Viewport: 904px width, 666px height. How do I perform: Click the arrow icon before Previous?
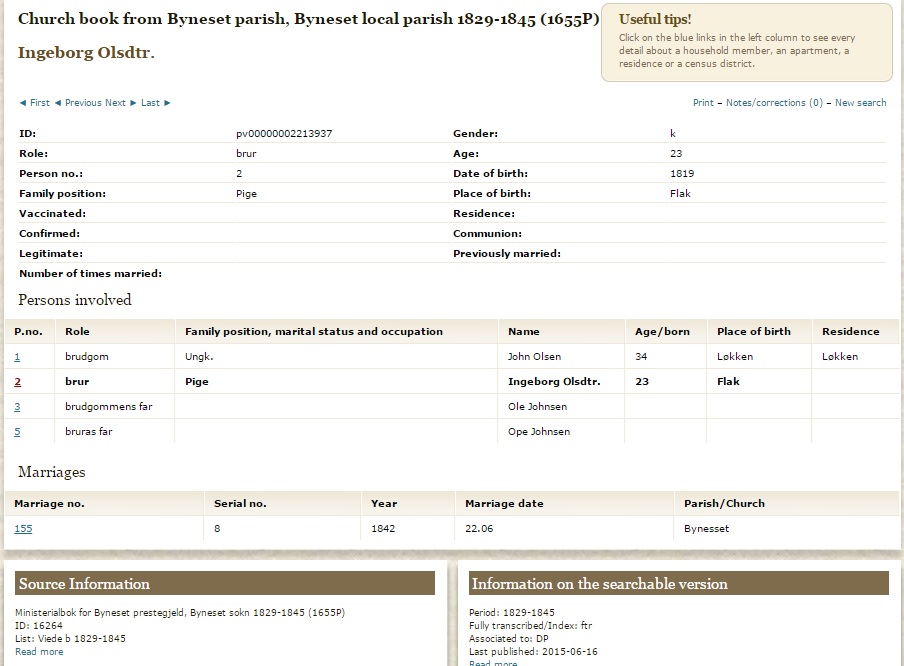coord(58,103)
